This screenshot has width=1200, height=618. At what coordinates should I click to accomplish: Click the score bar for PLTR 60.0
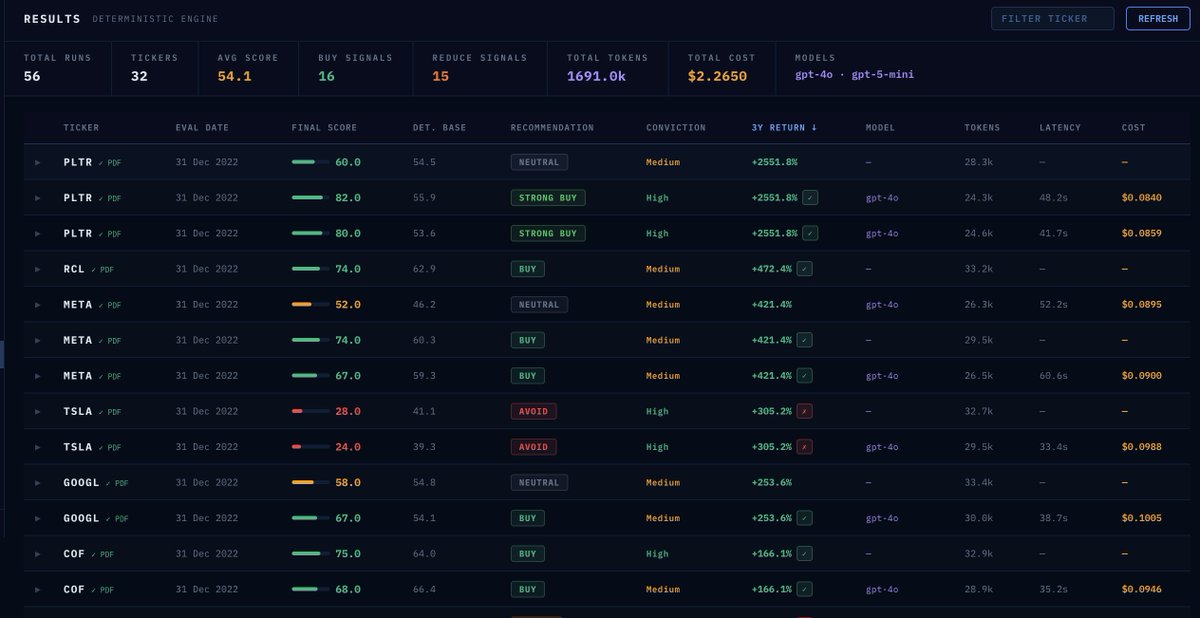pos(310,162)
